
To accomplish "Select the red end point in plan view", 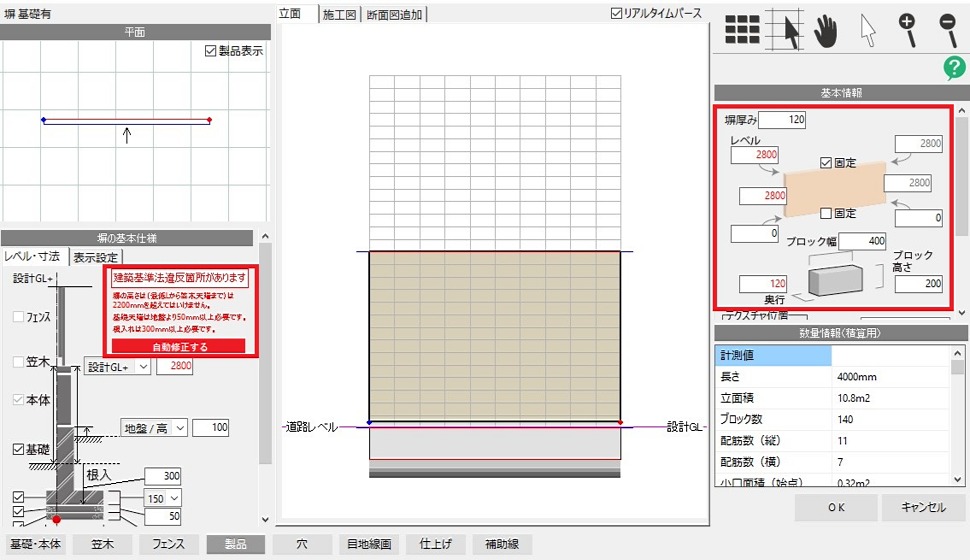I will point(210,119).
